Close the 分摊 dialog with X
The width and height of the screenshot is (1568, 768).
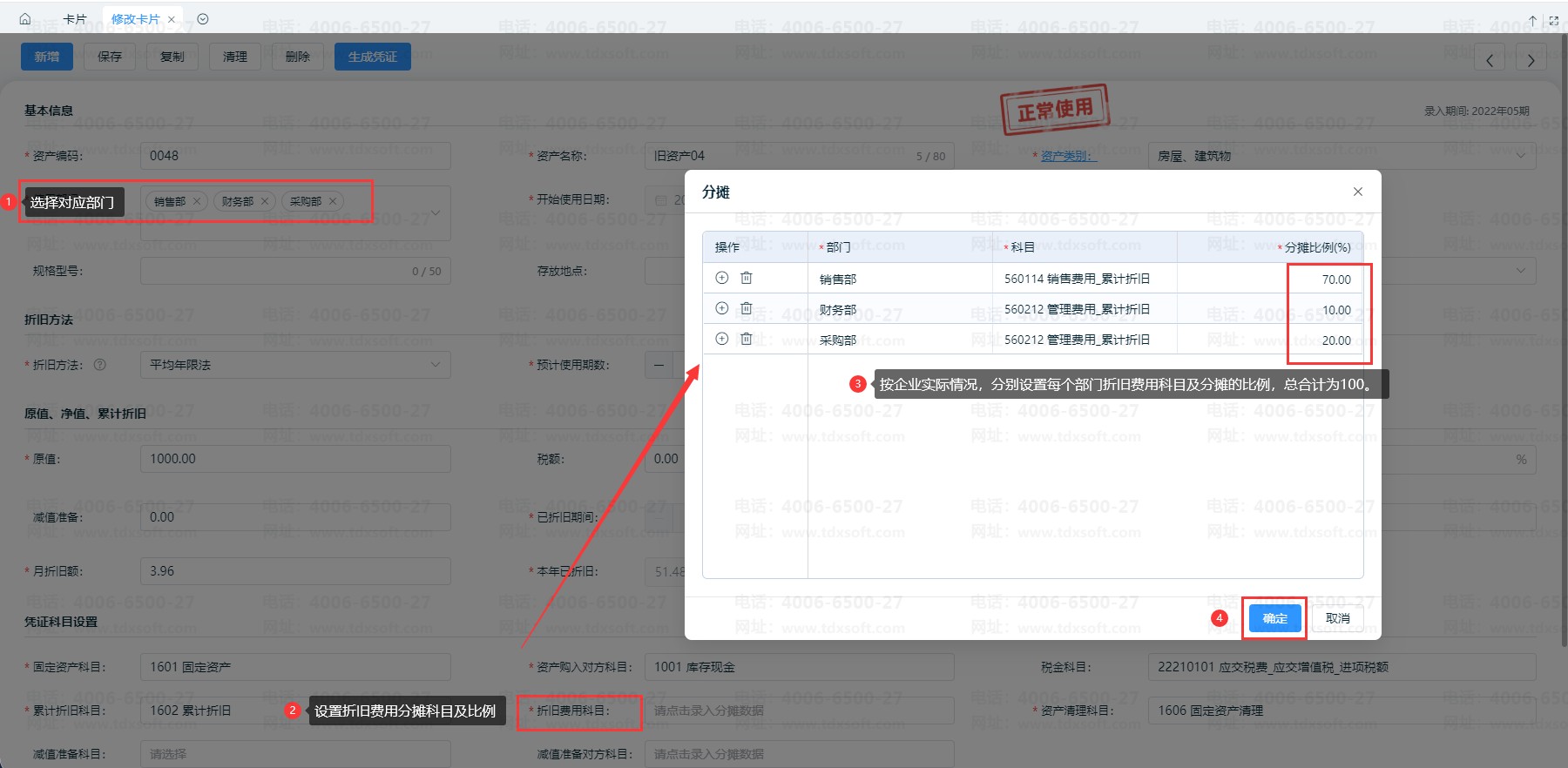[x=1357, y=192]
